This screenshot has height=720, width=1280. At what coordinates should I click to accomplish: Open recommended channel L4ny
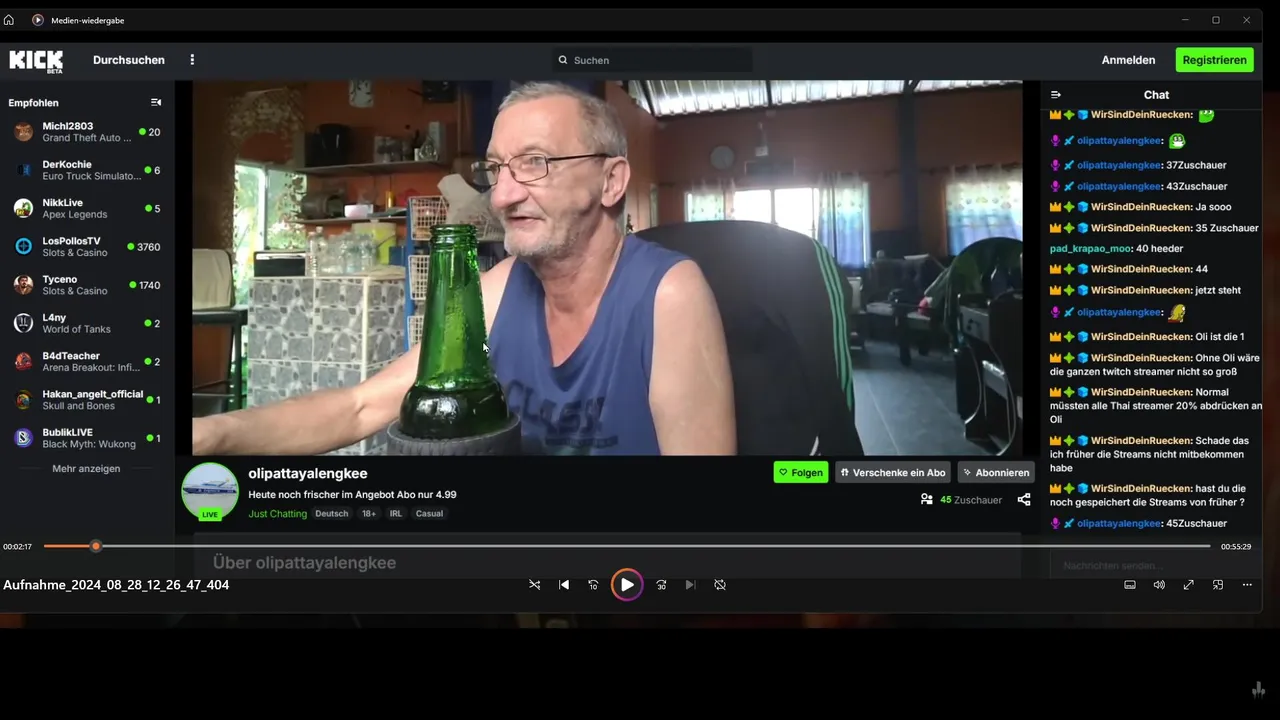[x=87, y=323]
